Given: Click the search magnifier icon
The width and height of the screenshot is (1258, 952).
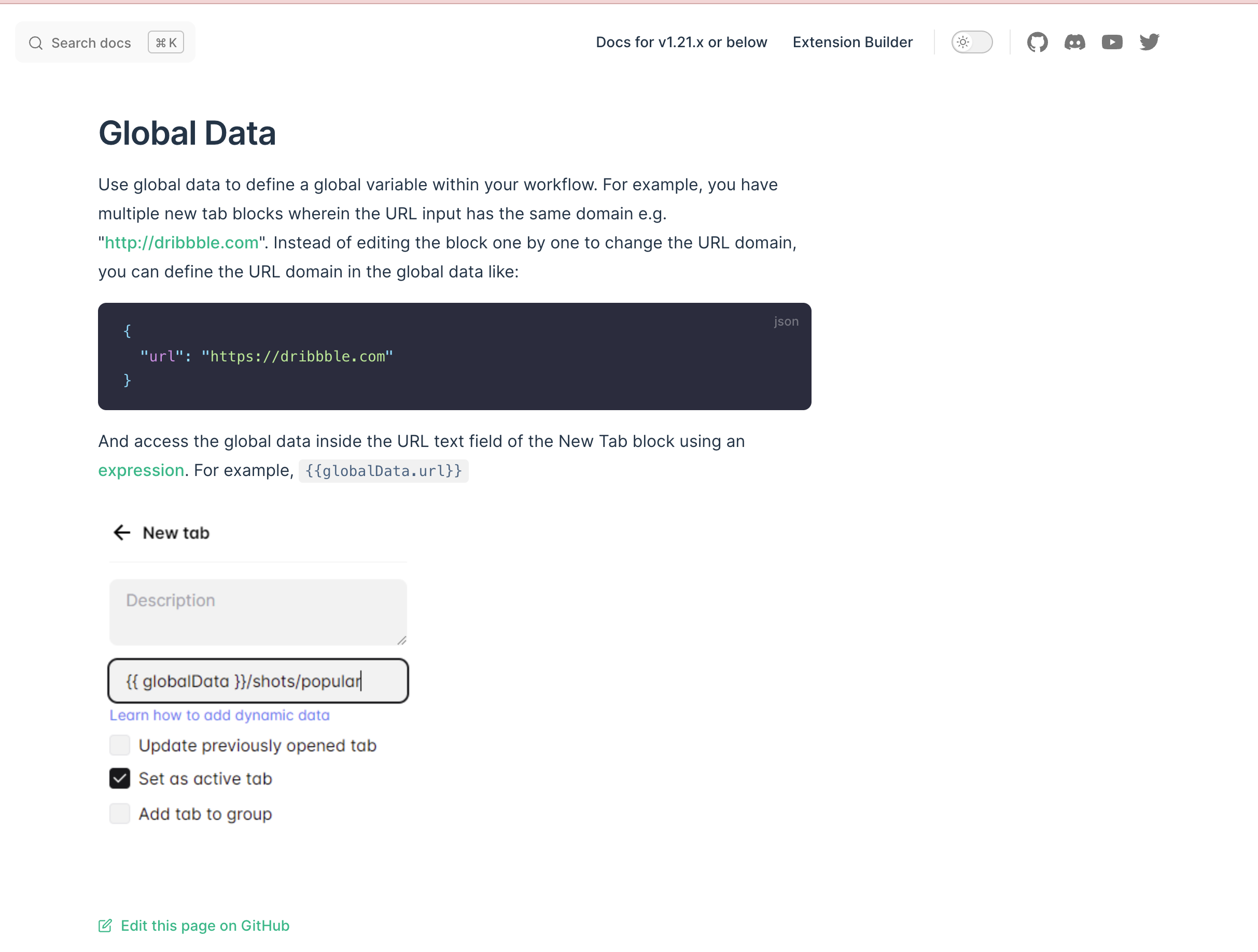Looking at the screenshot, I should click(x=36, y=42).
